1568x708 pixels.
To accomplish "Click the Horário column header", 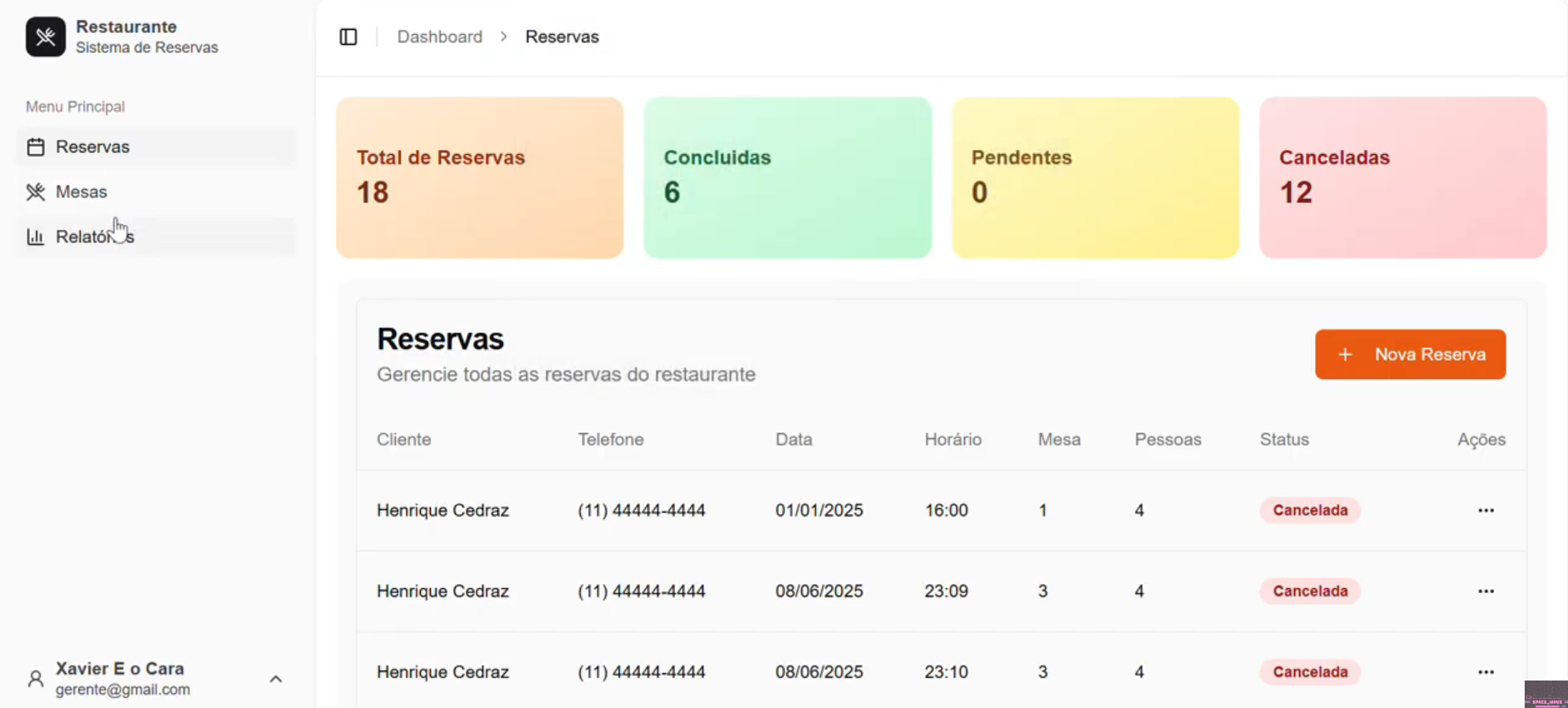I will click(953, 440).
